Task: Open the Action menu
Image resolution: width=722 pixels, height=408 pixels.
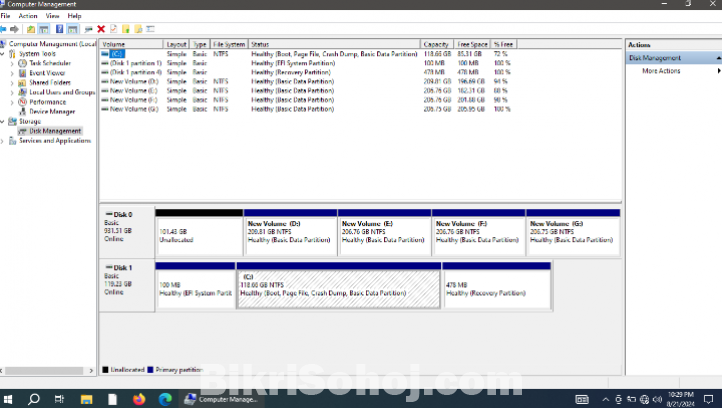Action: (28, 16)
